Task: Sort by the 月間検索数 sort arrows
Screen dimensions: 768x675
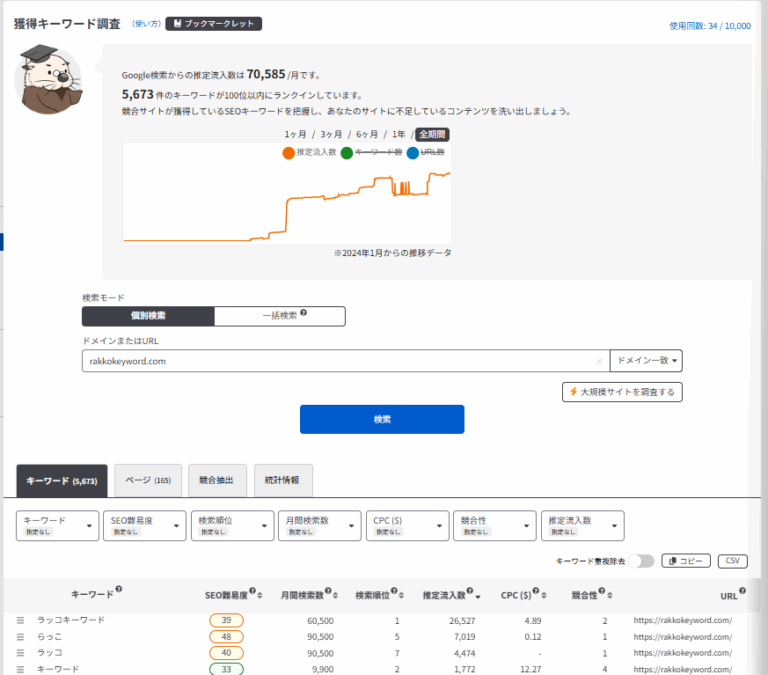Action: 336,596
